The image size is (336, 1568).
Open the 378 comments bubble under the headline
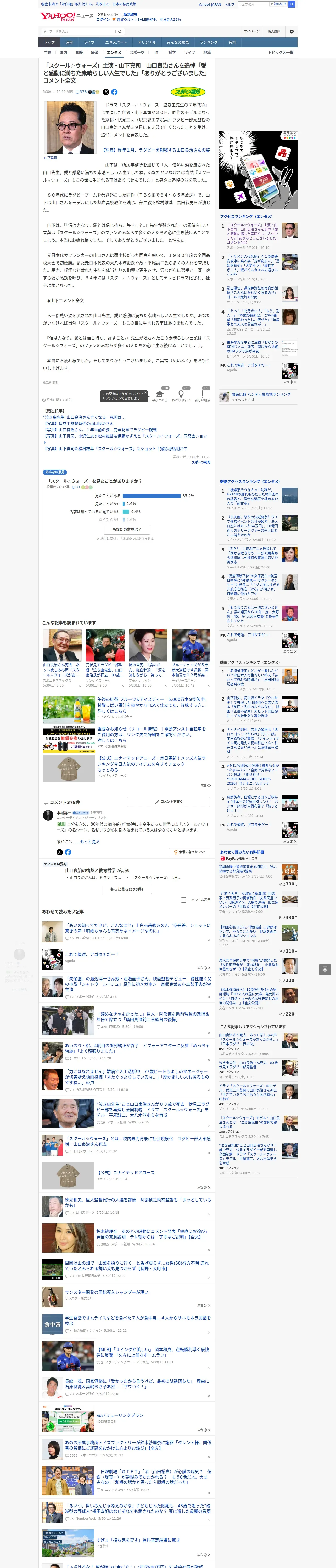point(82,92)
